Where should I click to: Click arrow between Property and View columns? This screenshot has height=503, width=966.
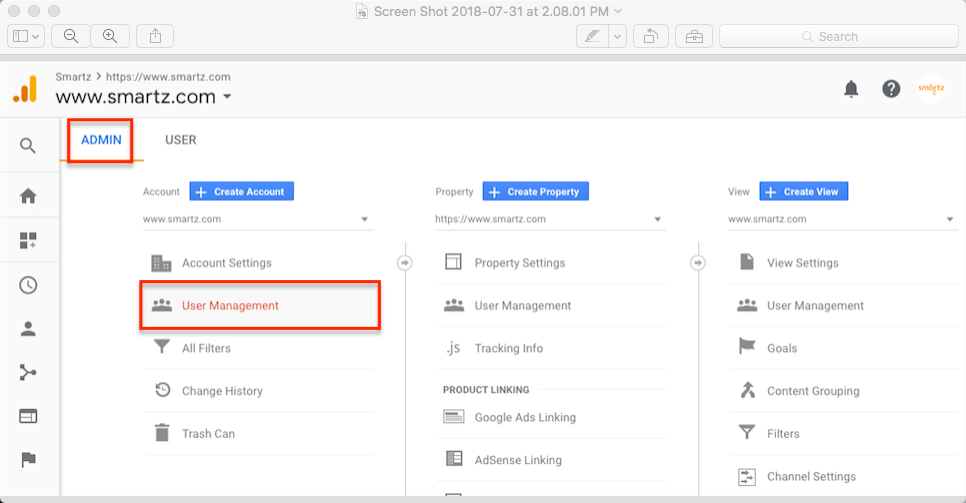coord(697,263)
